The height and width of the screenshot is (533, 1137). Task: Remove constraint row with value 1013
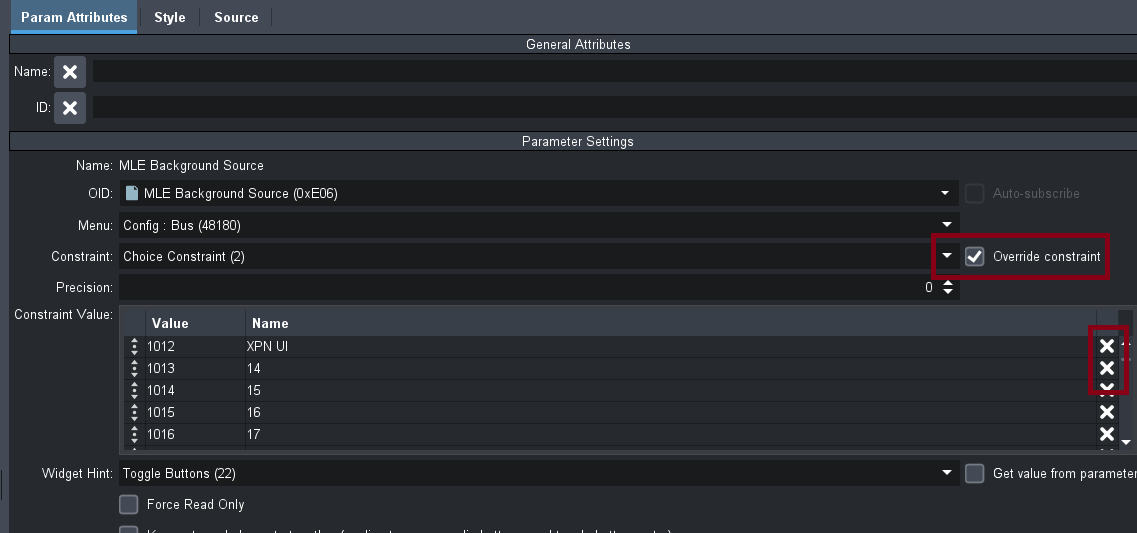1107,368
